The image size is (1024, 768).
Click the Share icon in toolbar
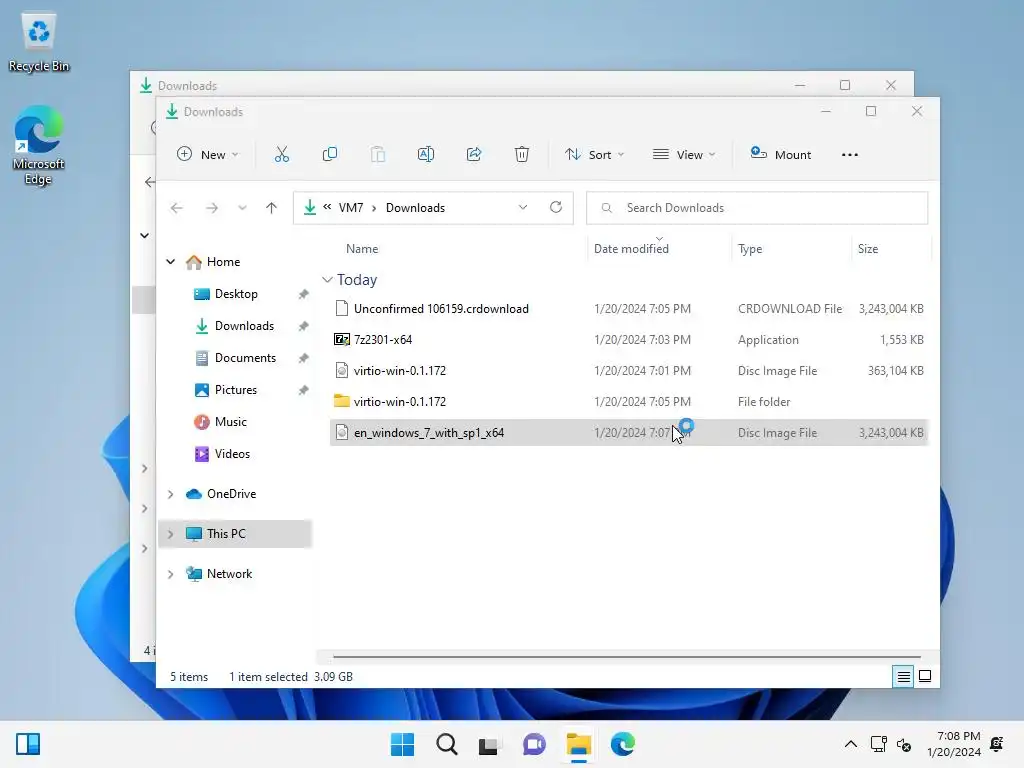click(474, 155)
